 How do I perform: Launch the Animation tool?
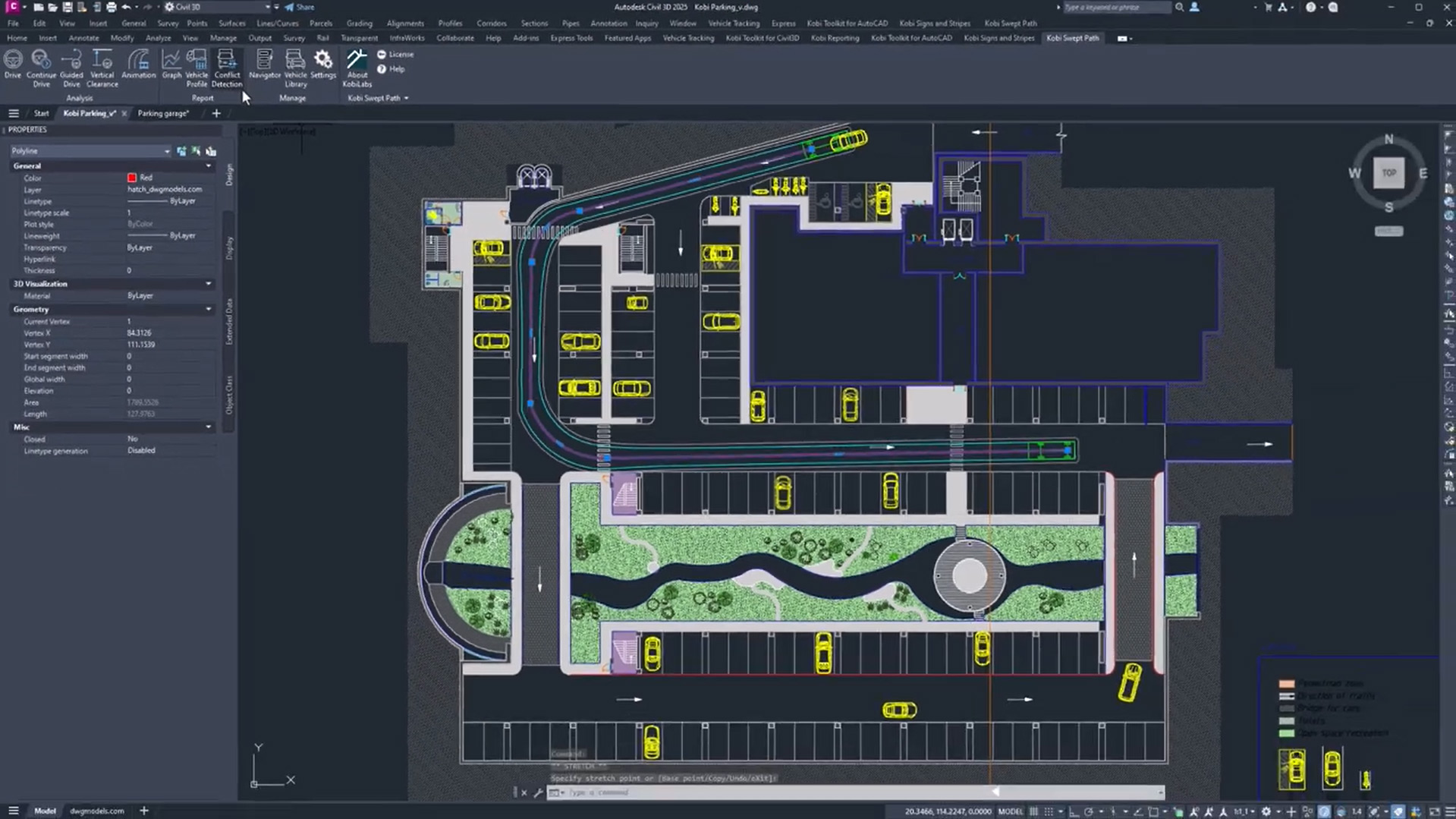[138, 65]
